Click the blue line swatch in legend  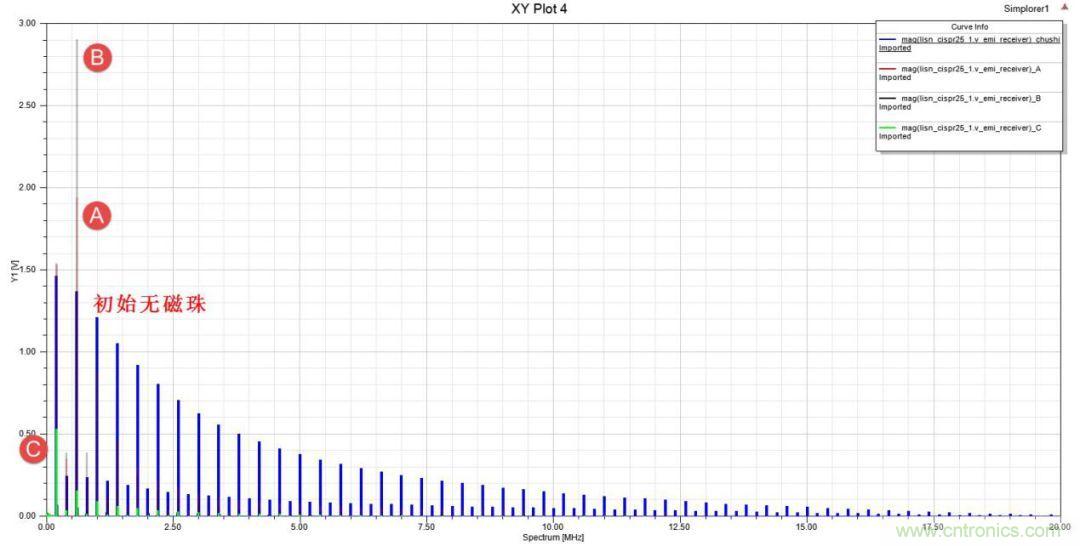click(888, 40)
